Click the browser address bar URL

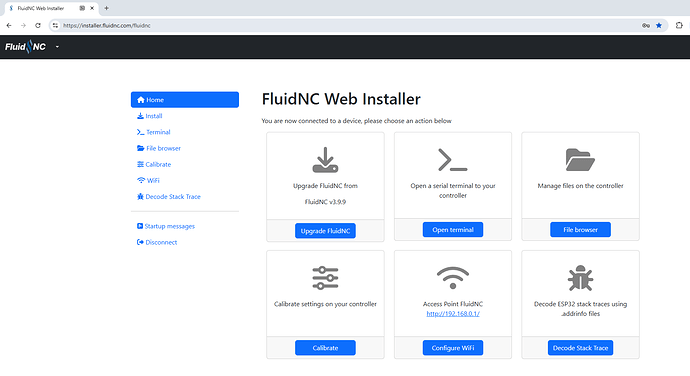click(106, 26)
